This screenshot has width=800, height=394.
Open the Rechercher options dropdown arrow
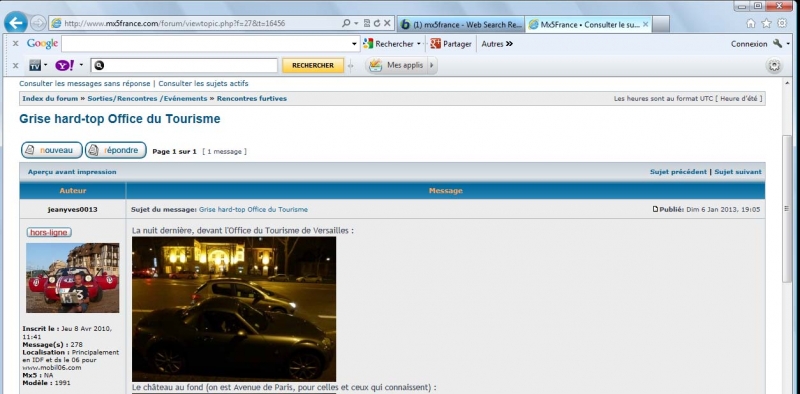pos(418,44)
